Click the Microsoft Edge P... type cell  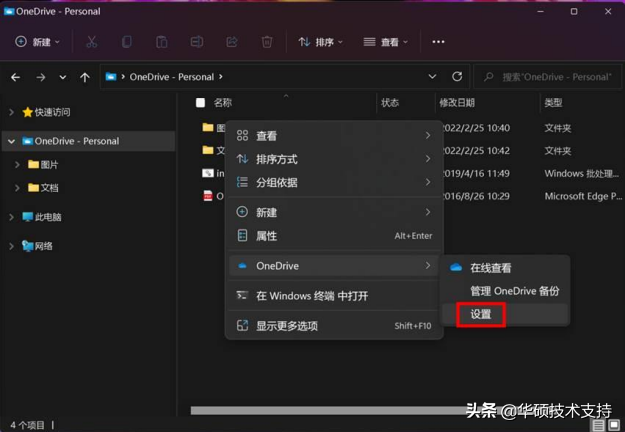(x=583, y=196)
